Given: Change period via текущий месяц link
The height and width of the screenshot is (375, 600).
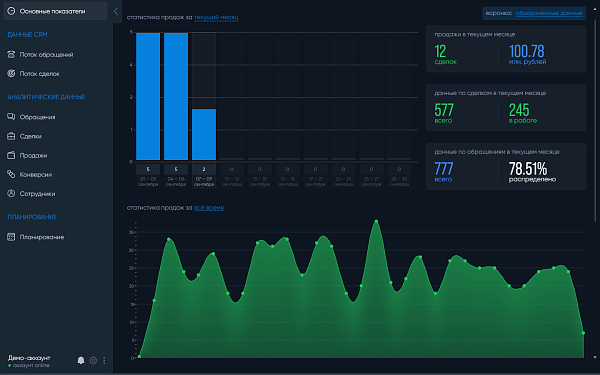Looking at the screenshot, I should 216,17.
